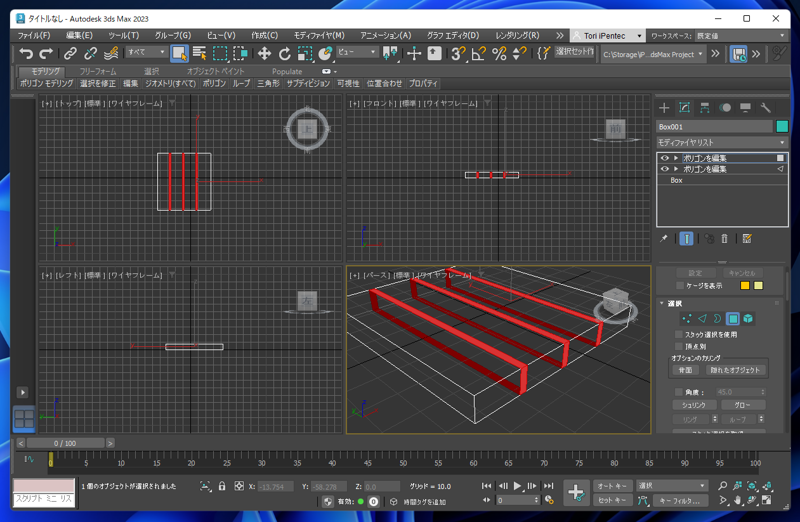Click the Bind to Space Warp icon
The image size is (800, 522).
point(111,53)
